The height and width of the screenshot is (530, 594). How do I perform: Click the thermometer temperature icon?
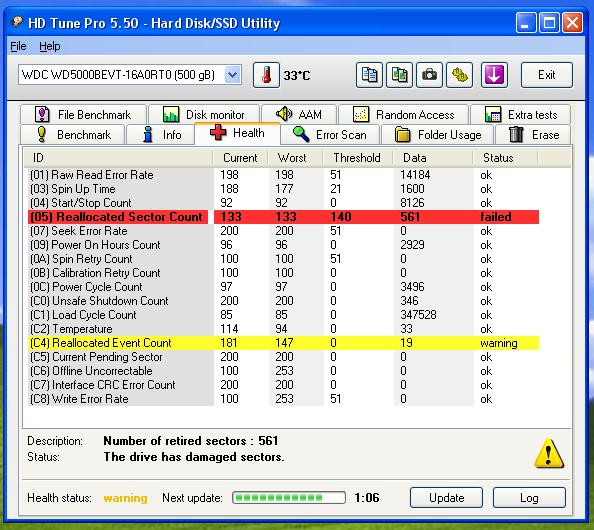(x=266, y=75)
